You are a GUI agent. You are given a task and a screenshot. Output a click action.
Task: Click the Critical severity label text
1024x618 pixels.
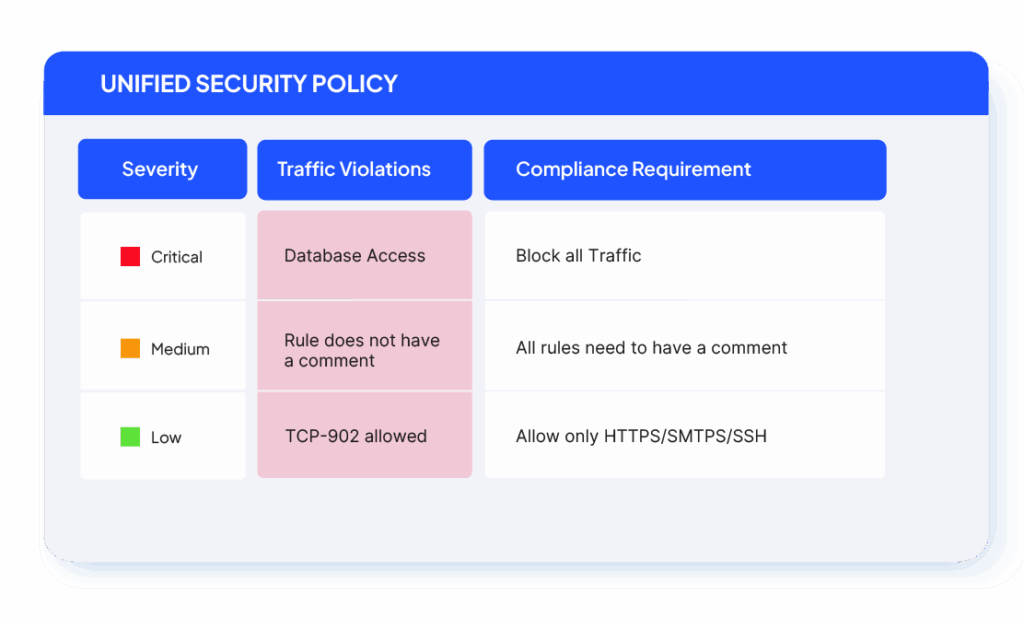coord(177,257)
